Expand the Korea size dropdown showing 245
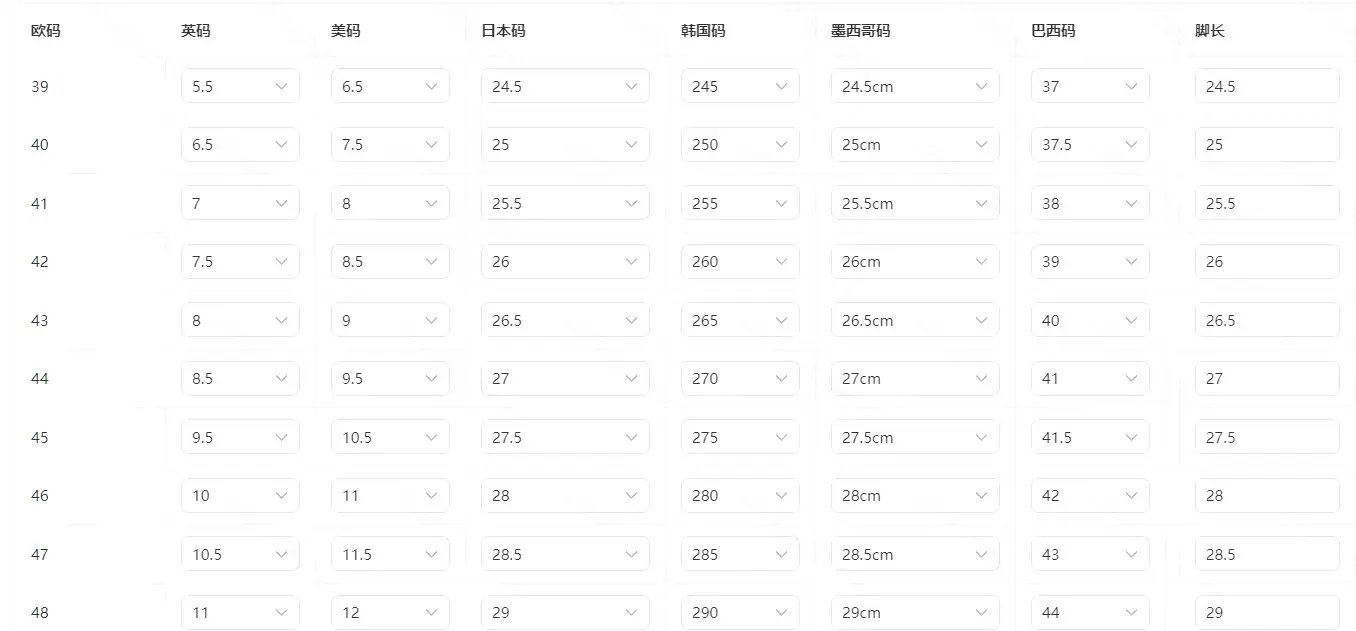Screen dimensions: 1356x631 pos(740,86)
